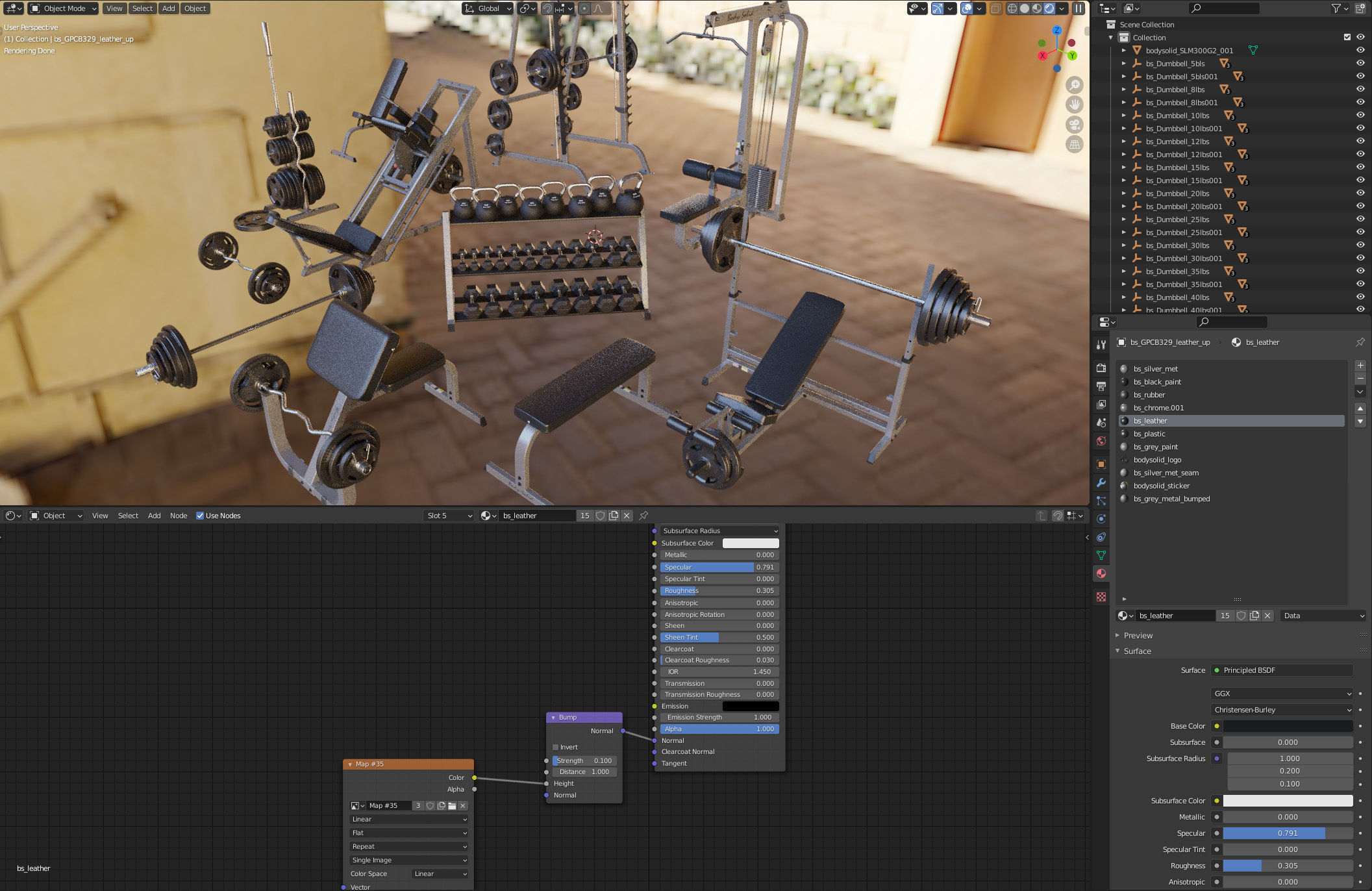Toggle the Use Nodes checkbox
1372x891 pixels.
[x=200, y=516]
